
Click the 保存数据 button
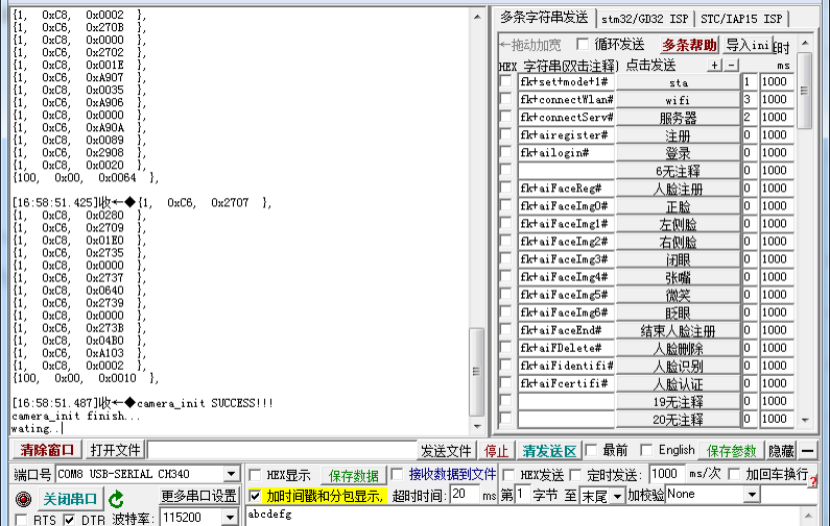(353, 476)
